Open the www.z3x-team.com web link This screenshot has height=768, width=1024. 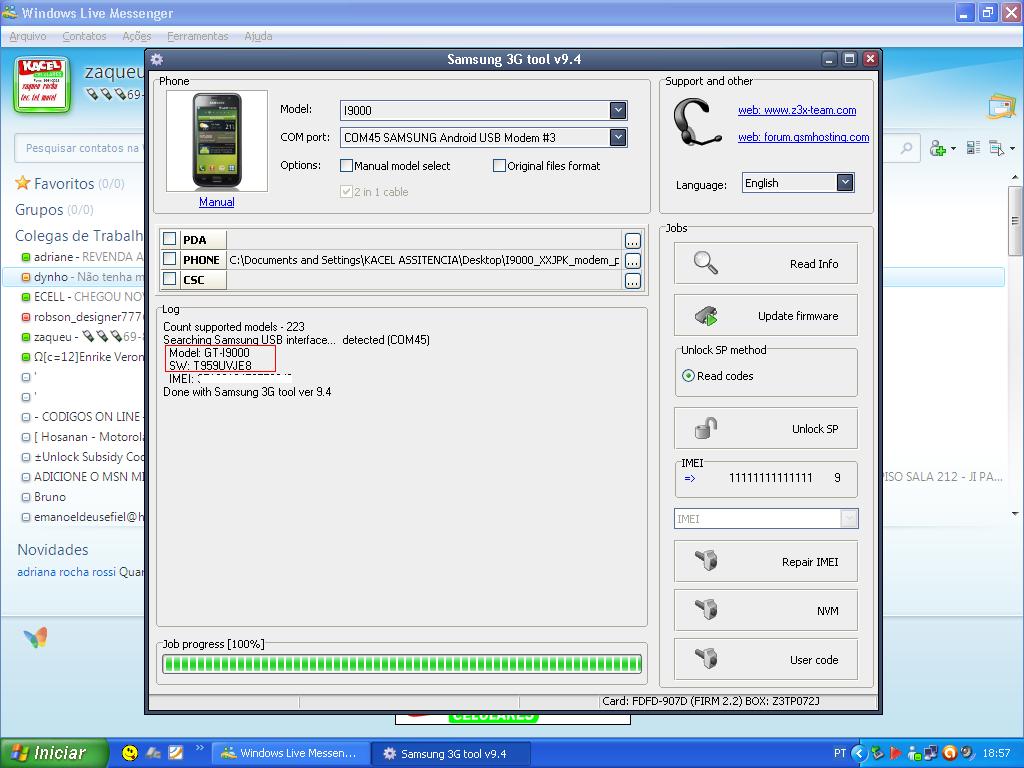[797, 110]
